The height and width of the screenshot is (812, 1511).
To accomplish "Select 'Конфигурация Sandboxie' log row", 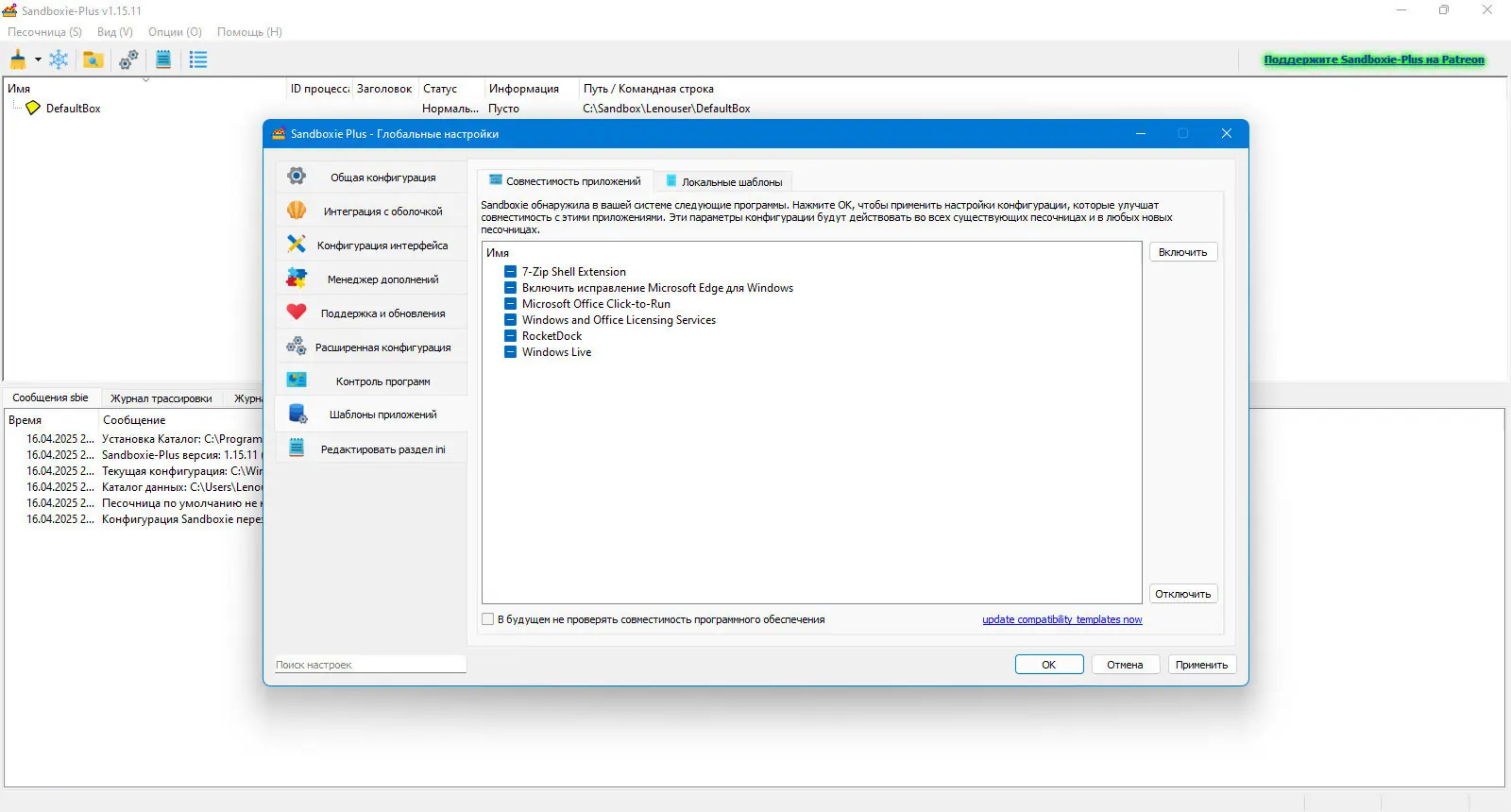I will [181, 518].
